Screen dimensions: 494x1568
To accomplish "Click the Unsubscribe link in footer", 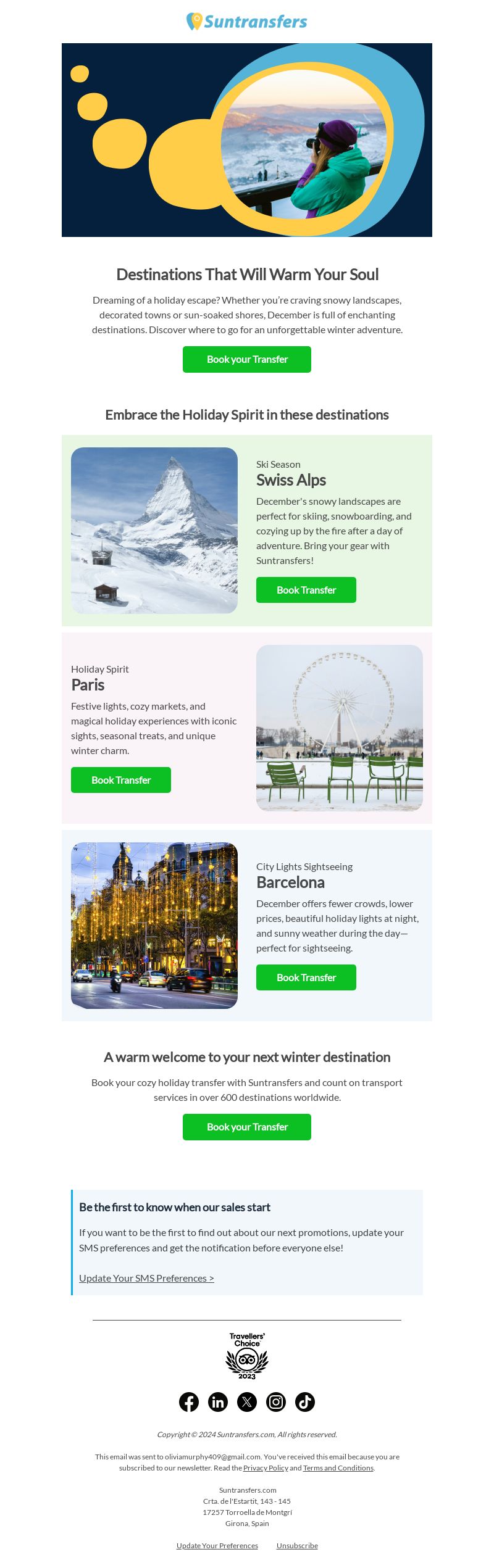I will click(297, 1546).
